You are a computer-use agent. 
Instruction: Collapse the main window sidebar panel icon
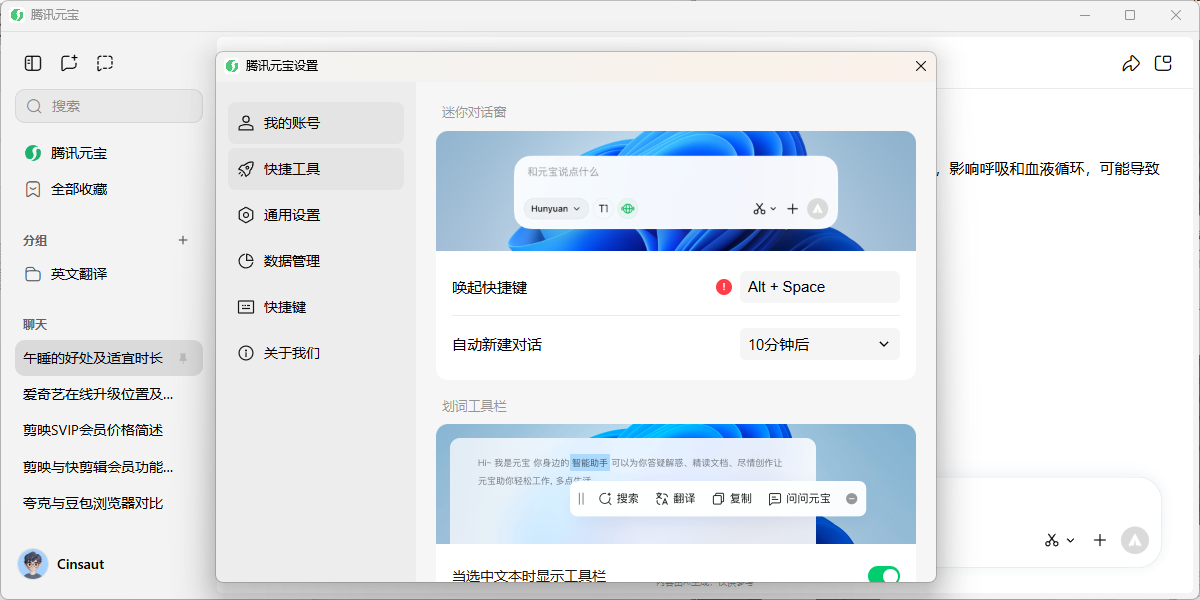[33, 63]
